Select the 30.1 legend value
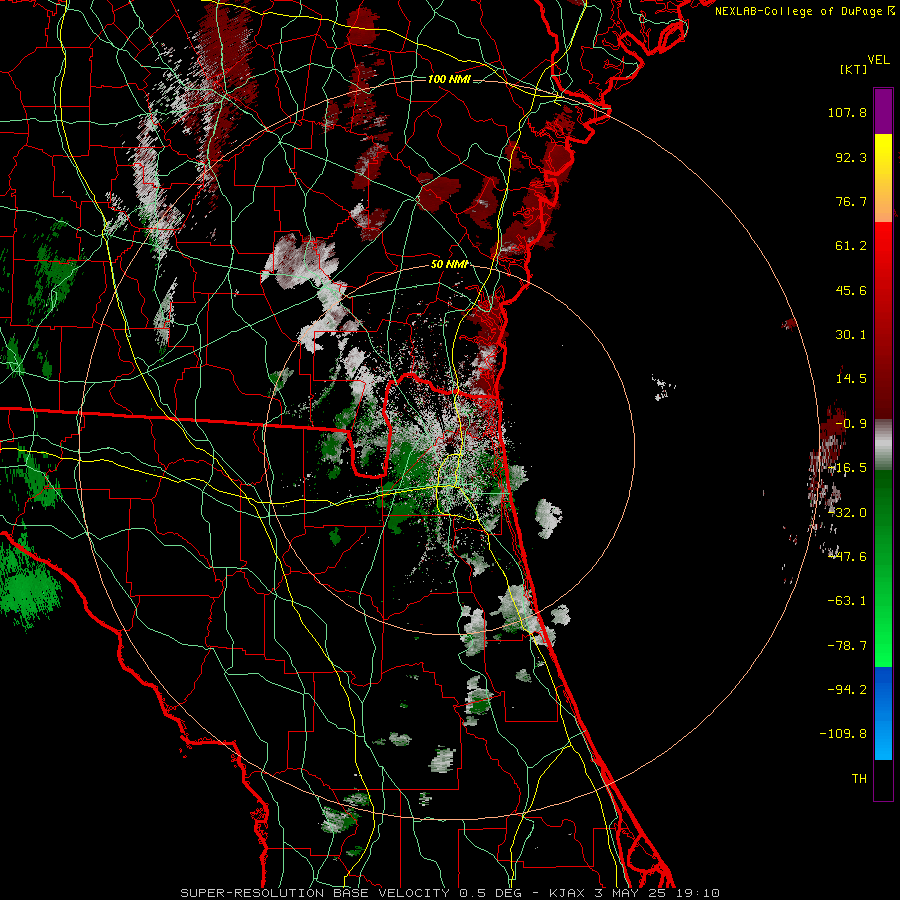This screenshot has width=900, height=900. point(851,335)
